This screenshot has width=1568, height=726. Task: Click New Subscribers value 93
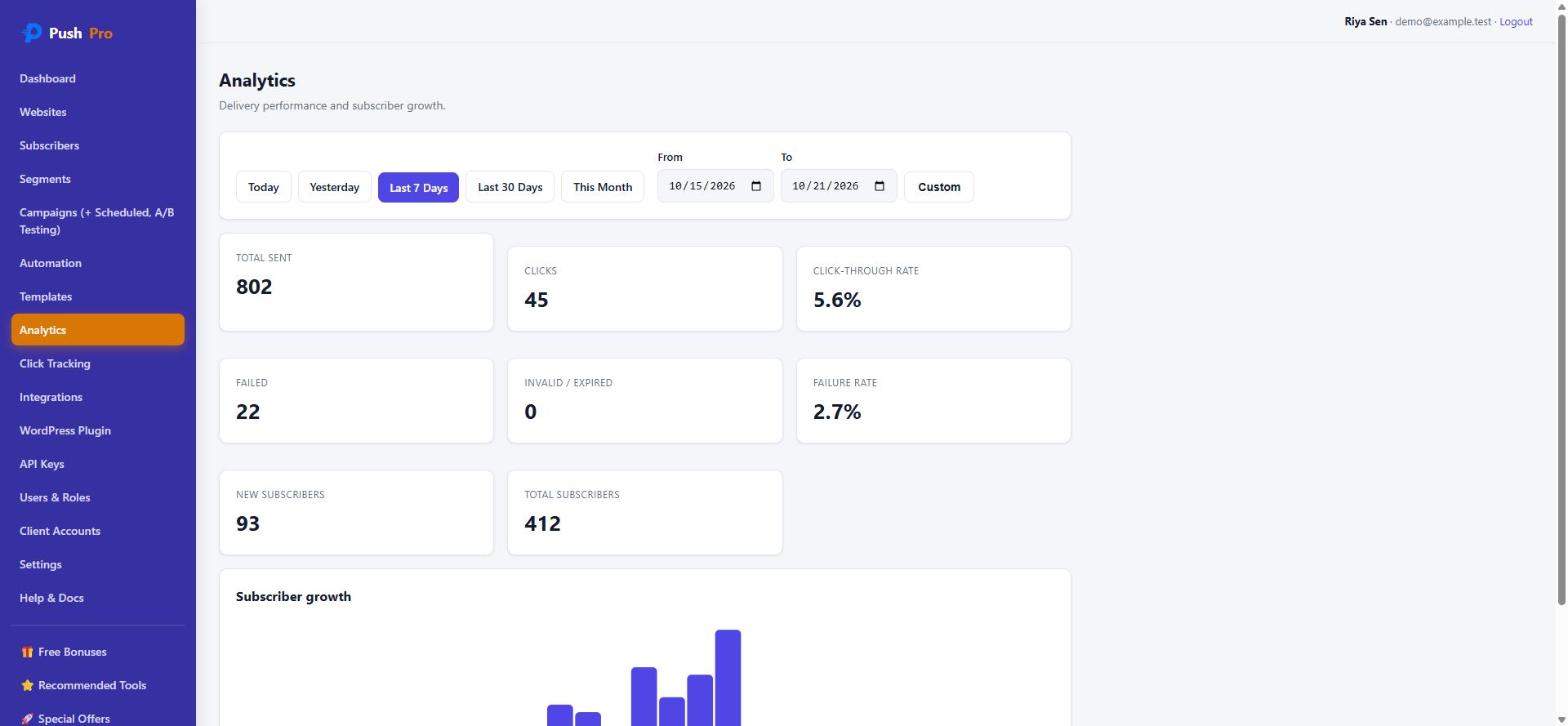pyautogui.click(x=248, y=524)
